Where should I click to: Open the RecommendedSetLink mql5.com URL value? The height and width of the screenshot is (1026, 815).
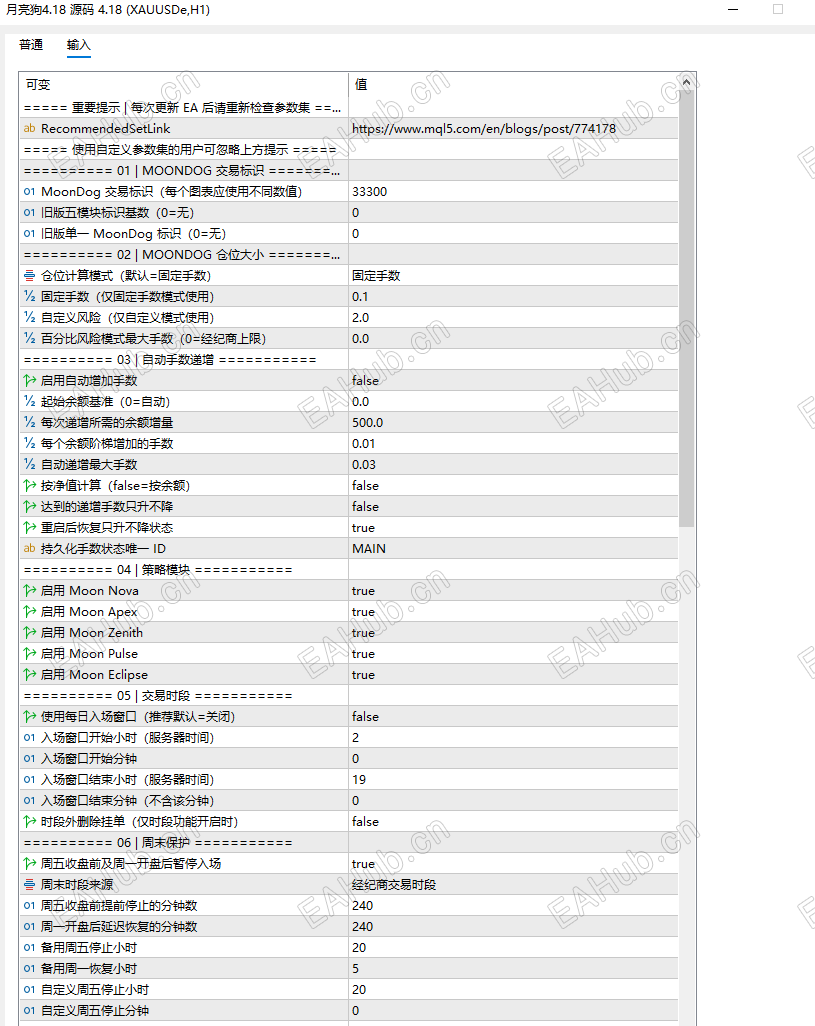(x=513, y=128)
